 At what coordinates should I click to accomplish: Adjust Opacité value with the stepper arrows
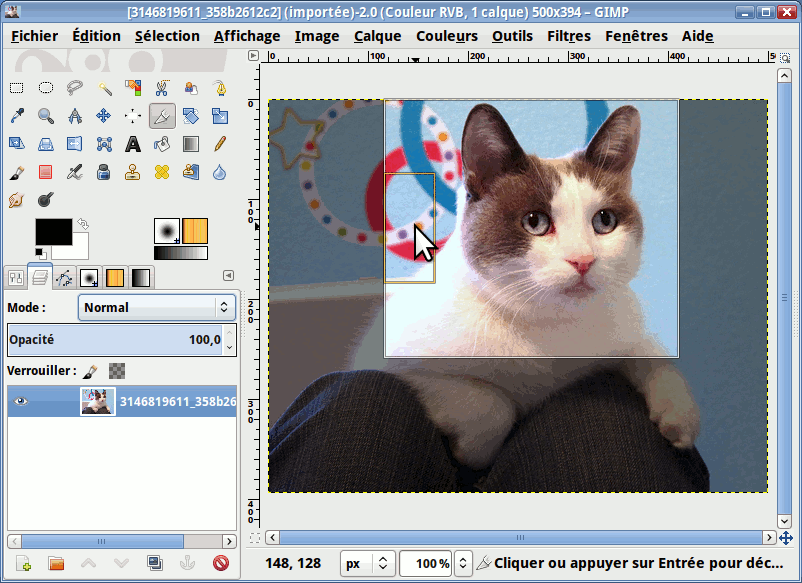[x=230, y=340]
